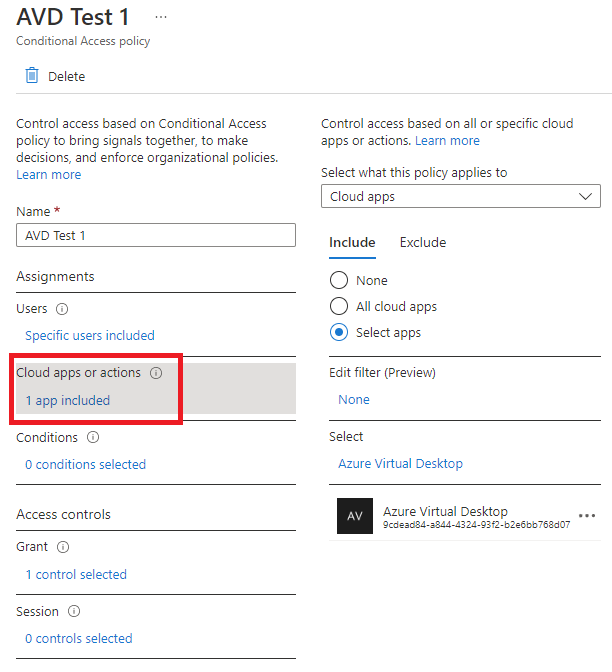Click the Azure Virtual Desktop app name in list
The image size is (612, 672).
click(x=445, y=511)
